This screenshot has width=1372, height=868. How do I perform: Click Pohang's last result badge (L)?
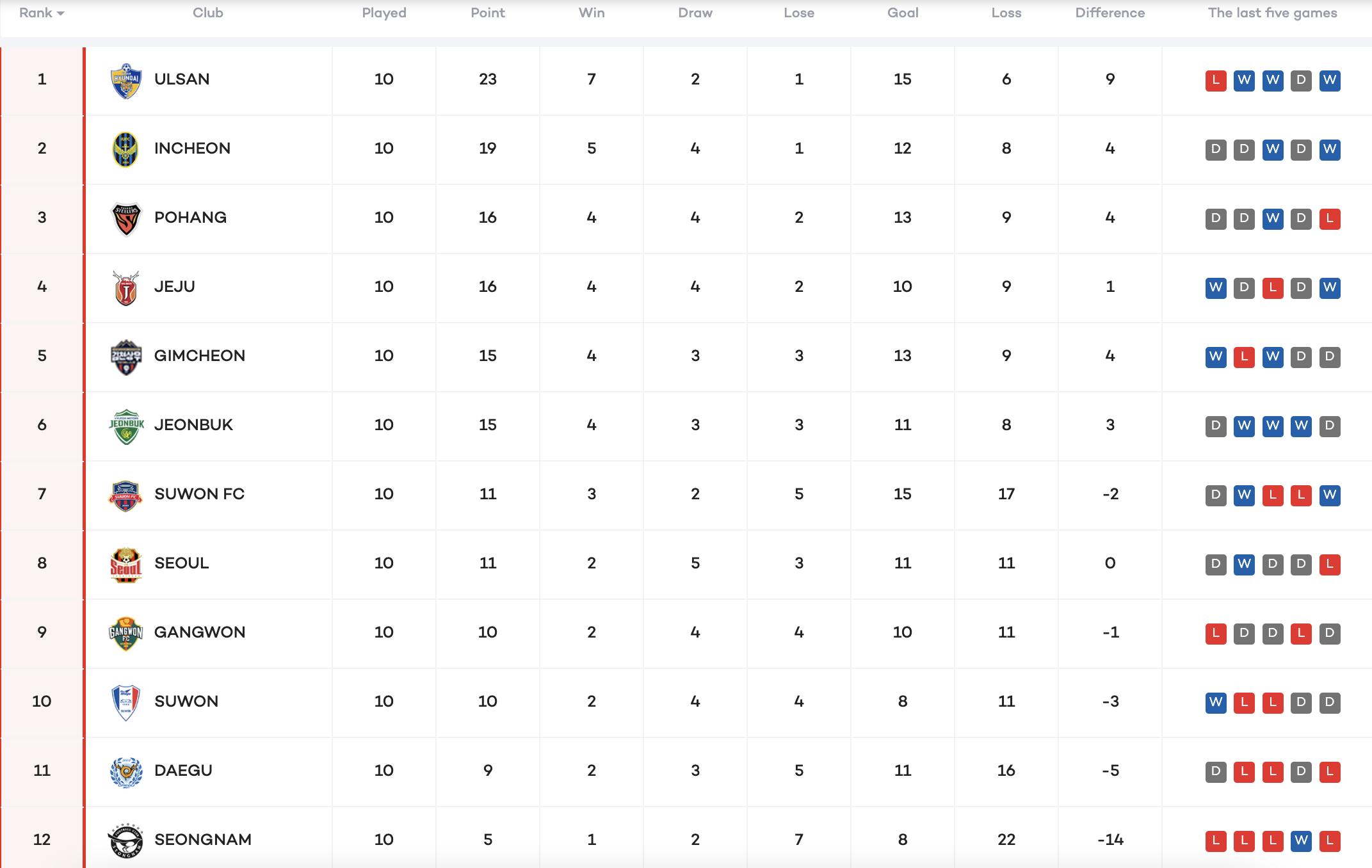point(1330,218)
